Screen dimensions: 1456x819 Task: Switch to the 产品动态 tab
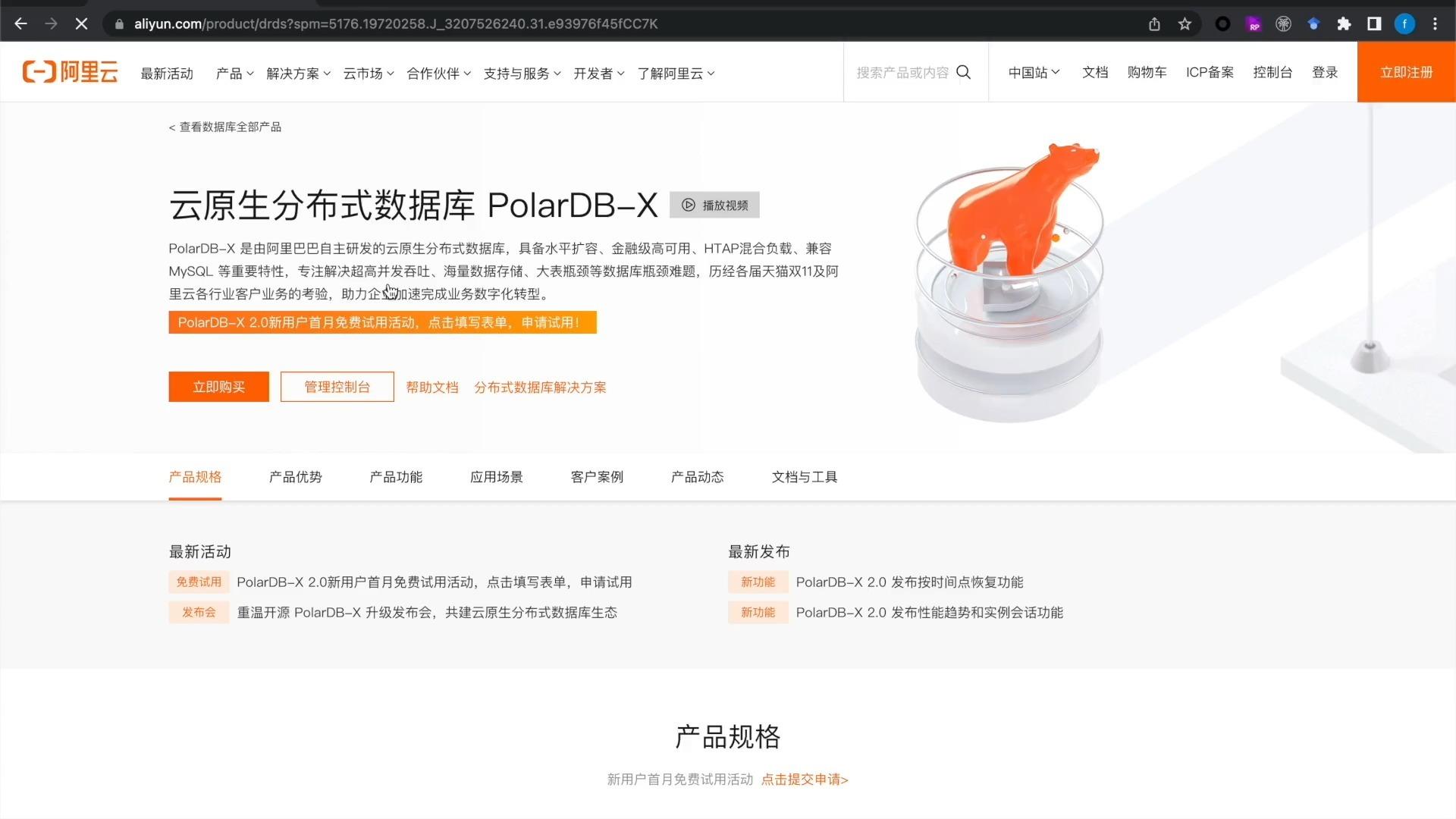[x=698, y=477]
